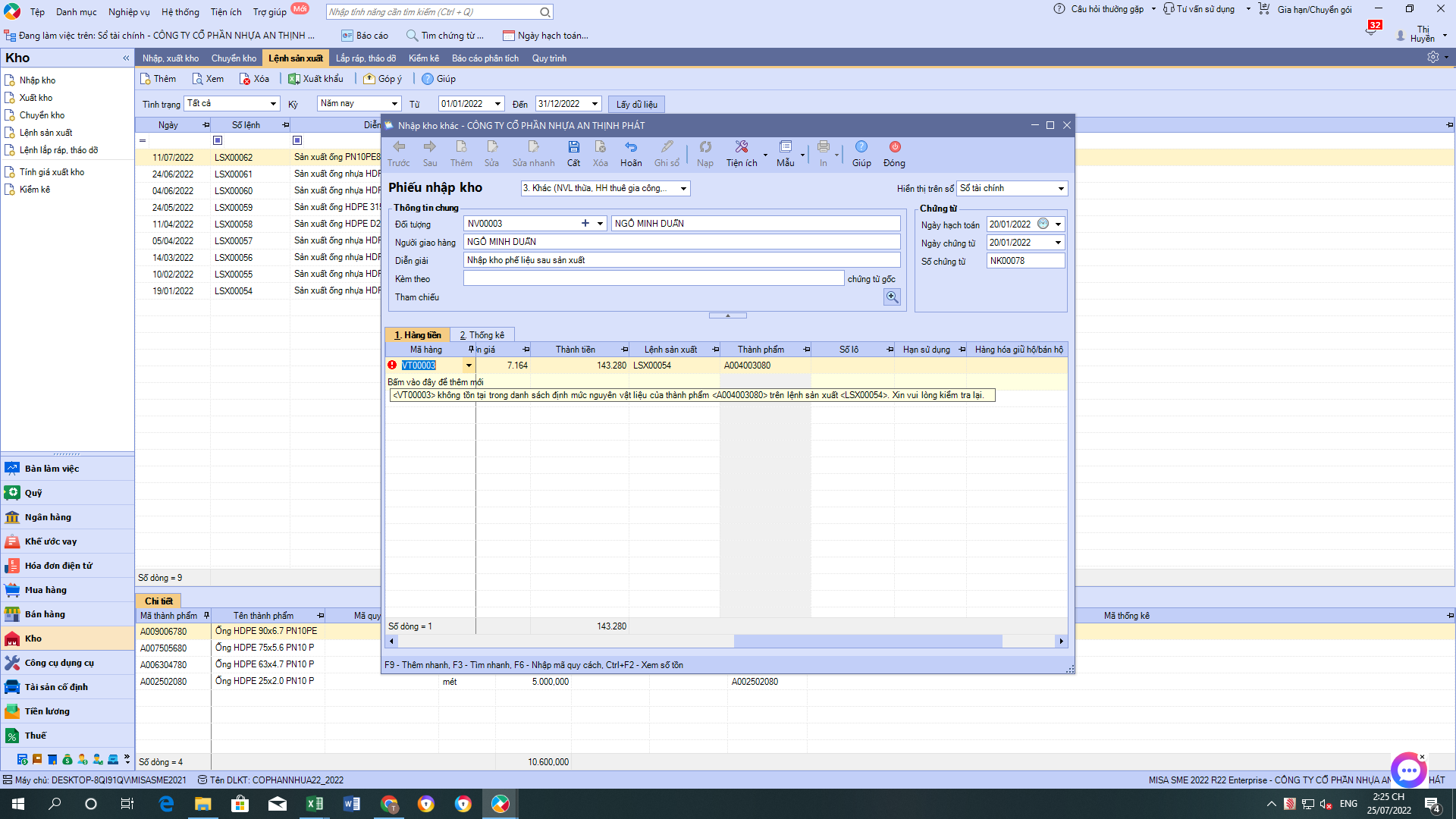Open Excel from the Windows taskbar
Screen dimensions: 1456x819
click(315, 804)
